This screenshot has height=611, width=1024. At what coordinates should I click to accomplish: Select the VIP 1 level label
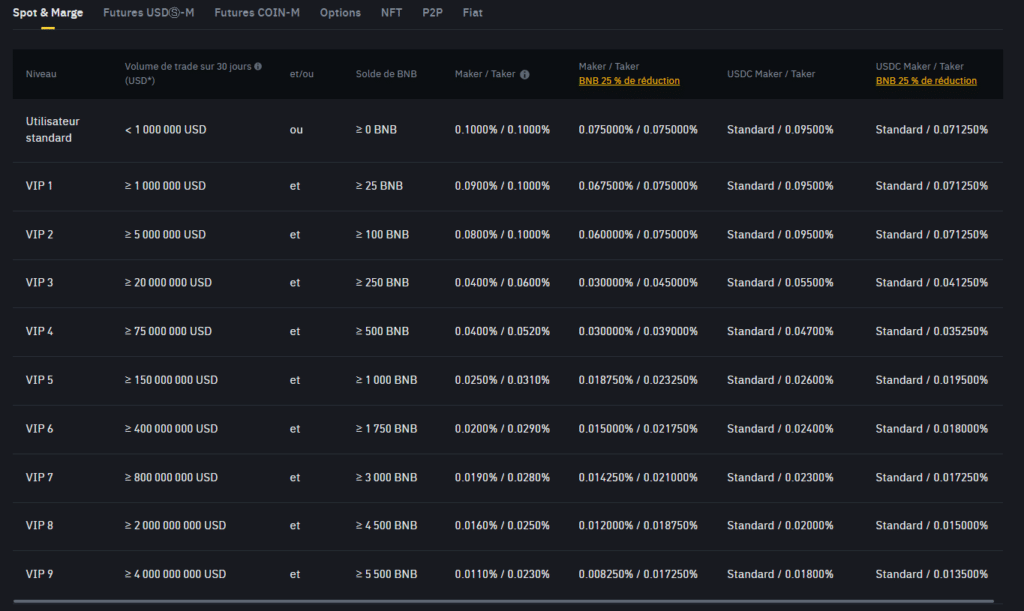pyautogui.click(x=39, y=185)
